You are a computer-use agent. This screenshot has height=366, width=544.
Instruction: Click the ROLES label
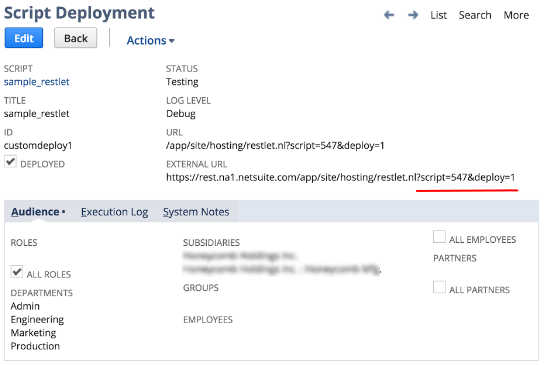pyautogui.click(x=24, y=242)
